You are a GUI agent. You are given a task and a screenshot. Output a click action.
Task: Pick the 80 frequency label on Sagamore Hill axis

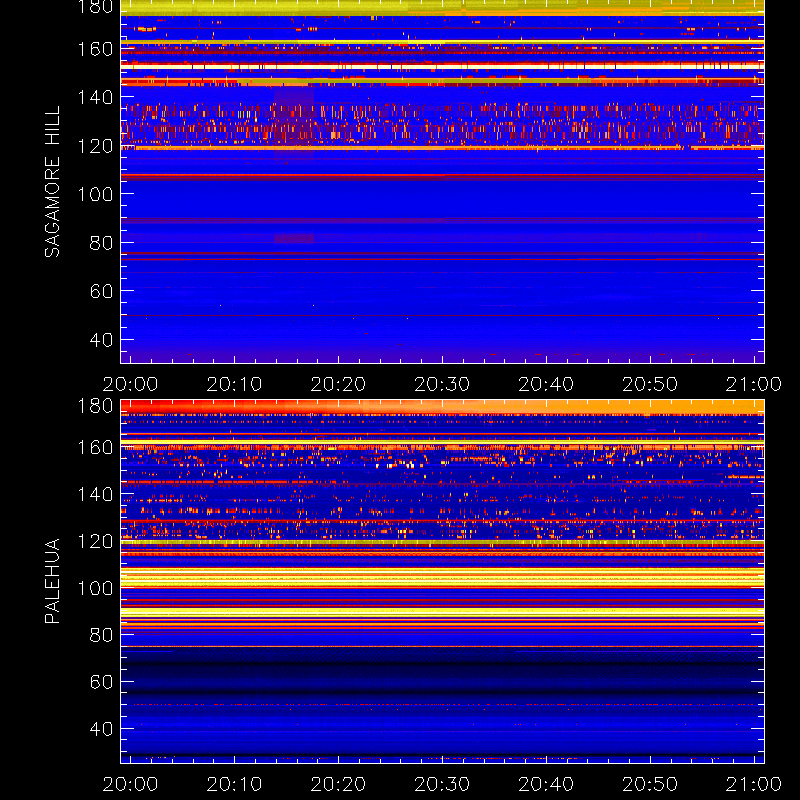(x=101, y=243)
